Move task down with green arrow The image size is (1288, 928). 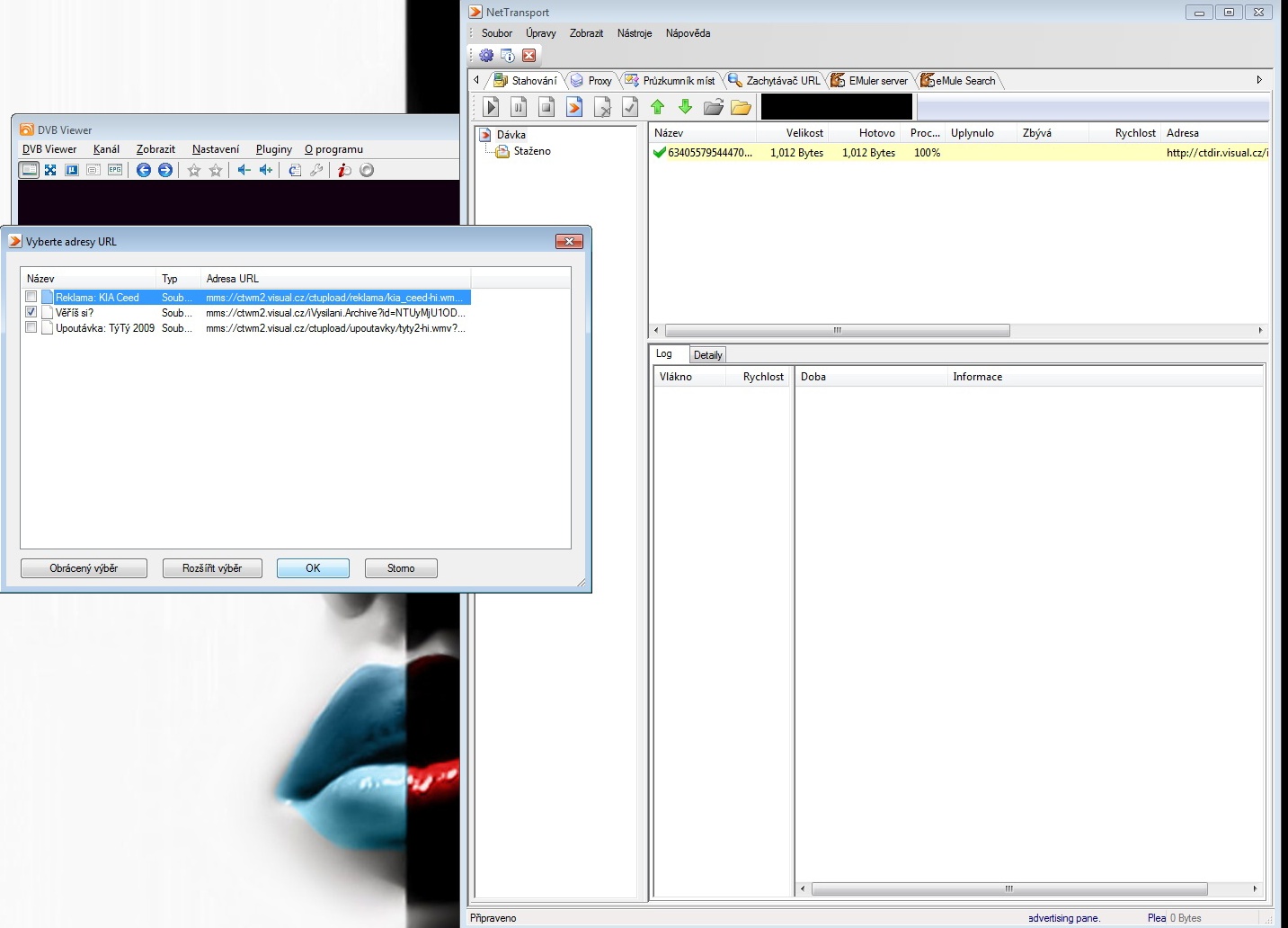685,107
